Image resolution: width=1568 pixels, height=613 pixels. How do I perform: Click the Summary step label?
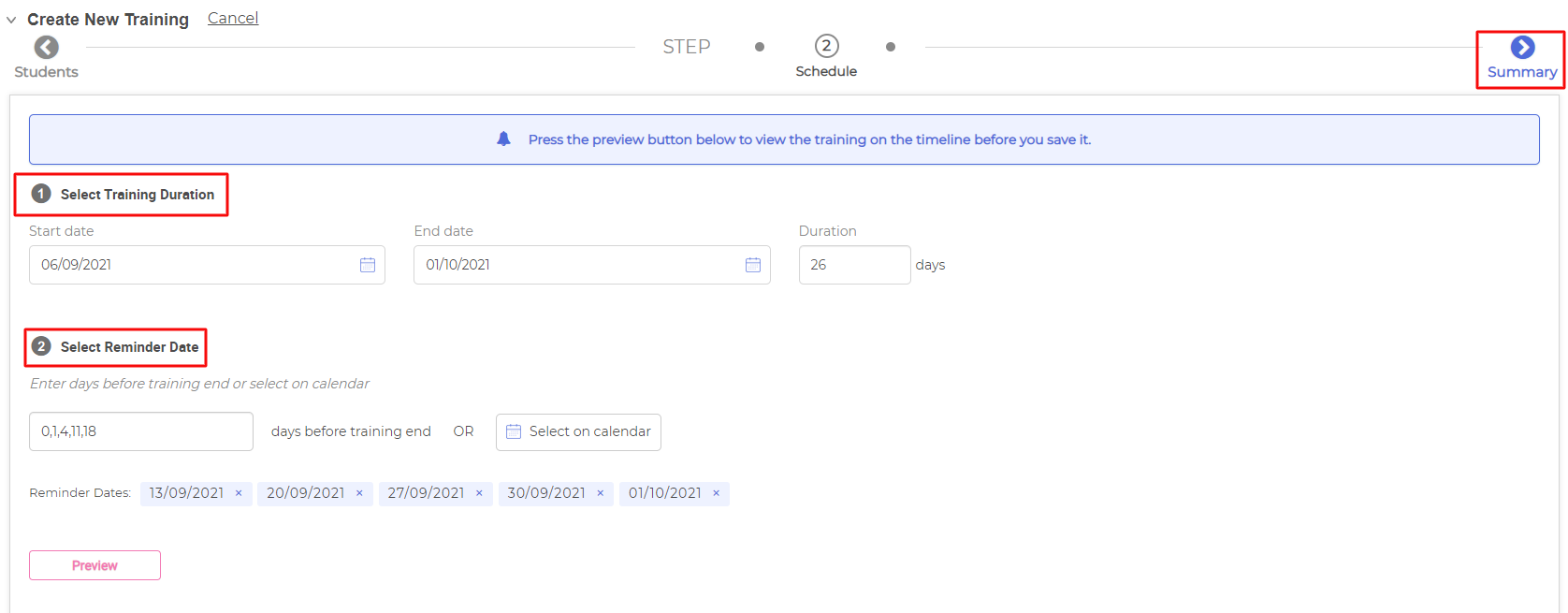coord(1522,72)
